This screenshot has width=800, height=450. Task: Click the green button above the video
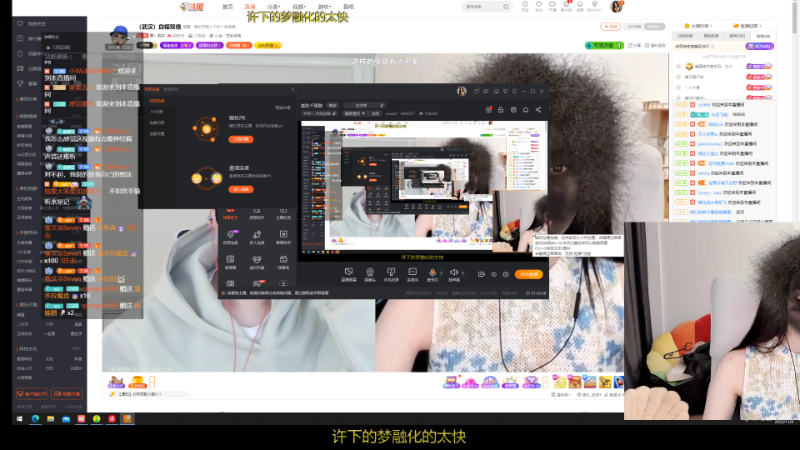pyautogui.click(x=604, y=45)
